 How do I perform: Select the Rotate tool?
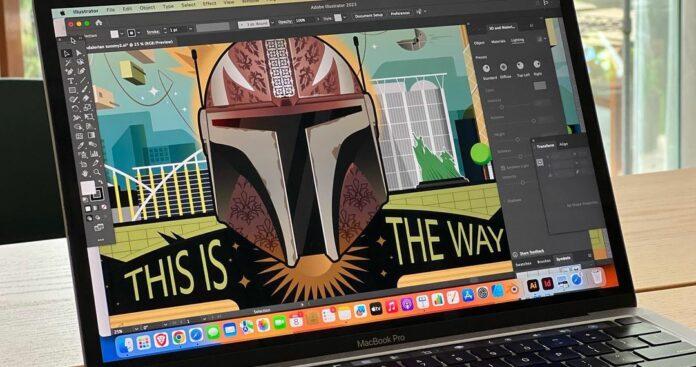[75, 108]
